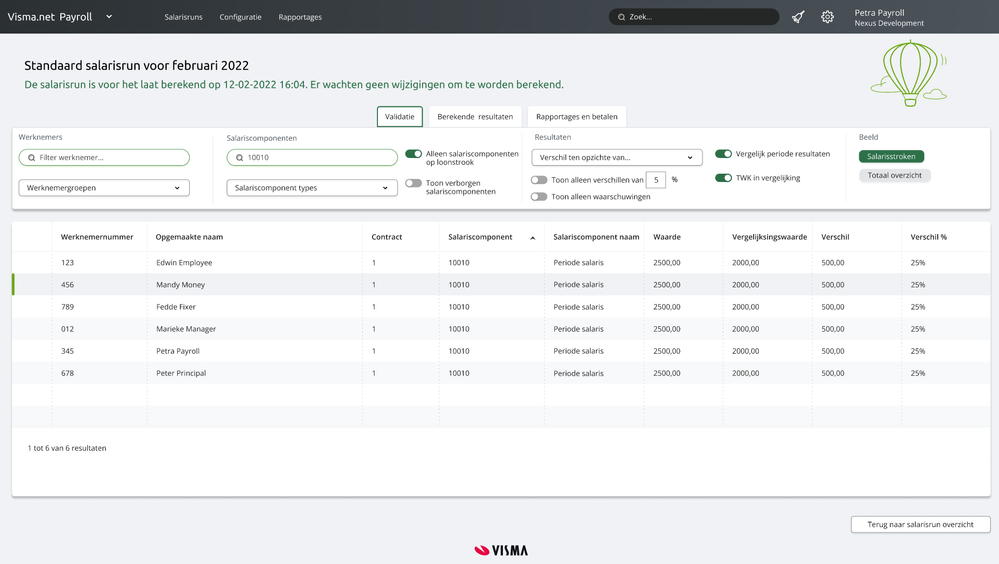The height and width of the screenshot is (564, 999).
Task: Toggle Alleen salariscomponenten op loonstrook
Action: click(x=413, y=154)
